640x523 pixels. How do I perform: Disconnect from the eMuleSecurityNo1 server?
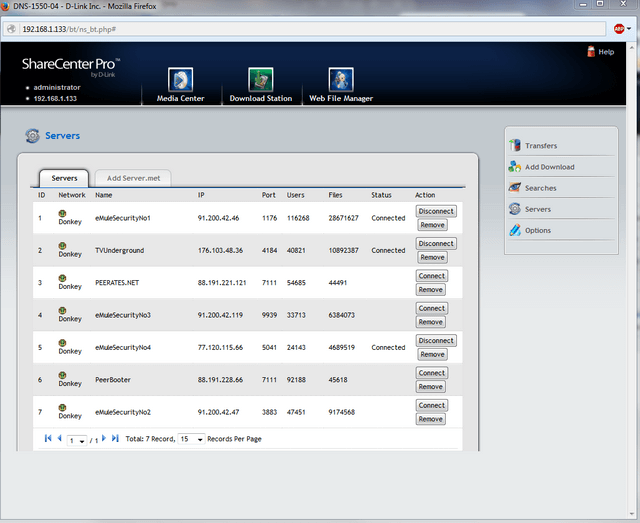pyautogui.click(x=436, y=211)
